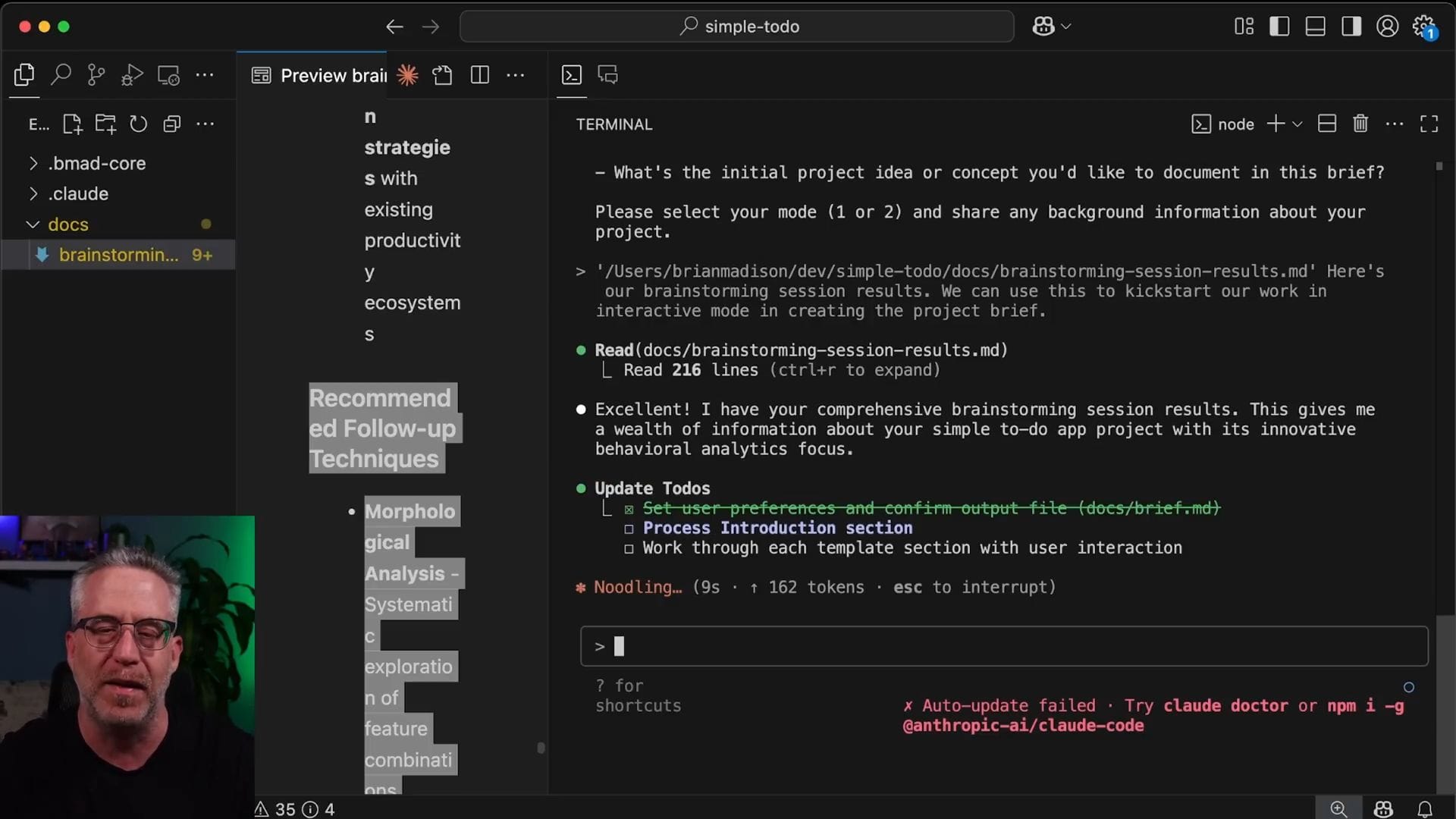
Task: Click the Claude Code starburst icon
Action: tap(407, 74)
